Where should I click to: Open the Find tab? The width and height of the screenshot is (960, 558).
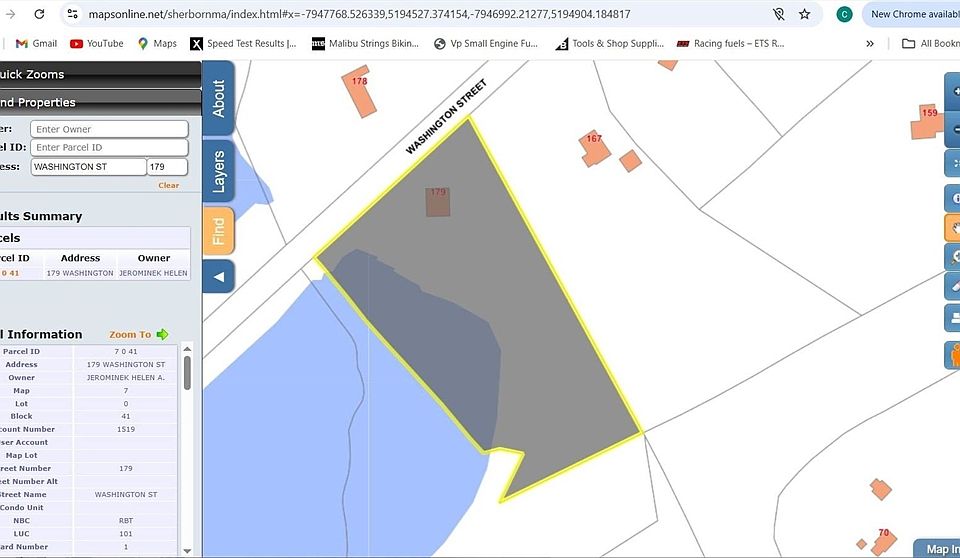[218, 231]
